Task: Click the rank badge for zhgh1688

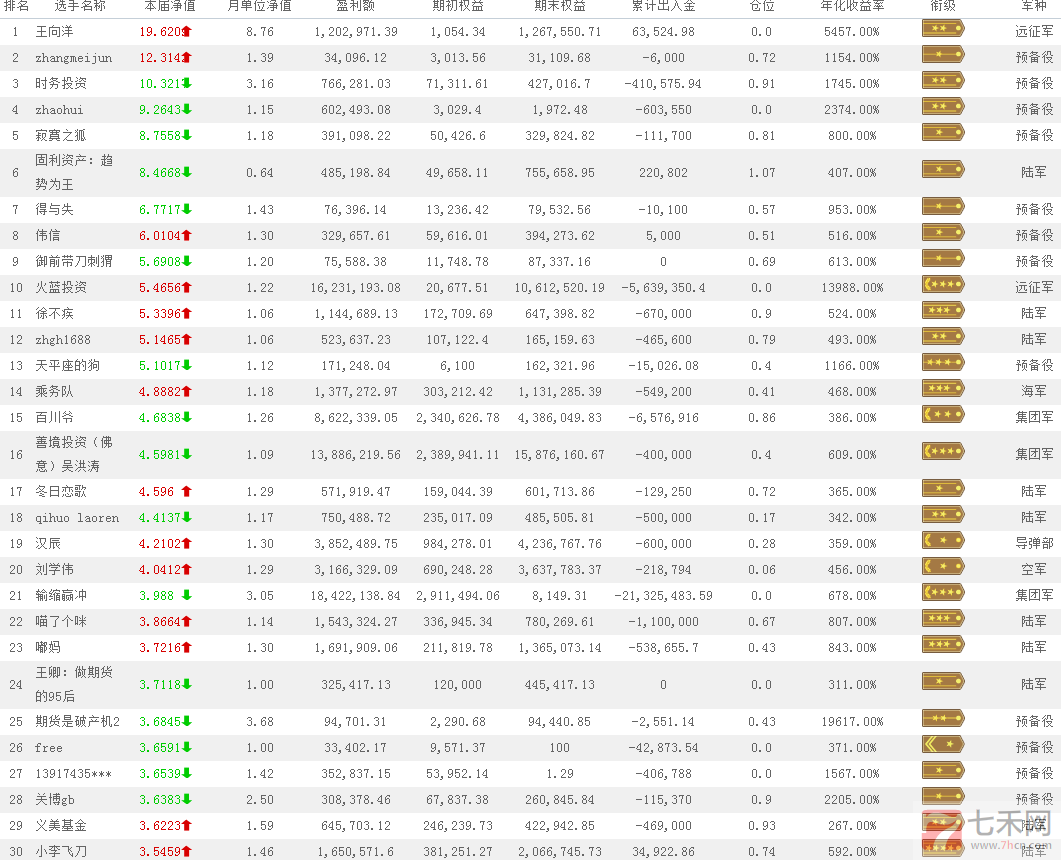Action: point(943,336)
